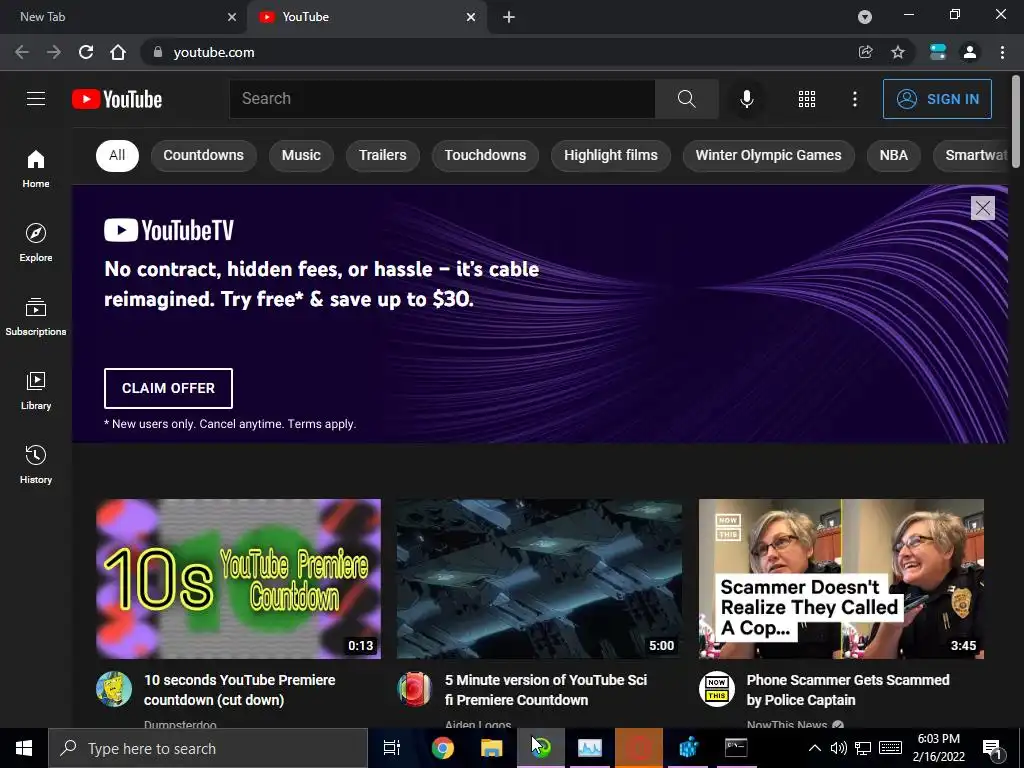Open the notification center icon

(992, 748)
